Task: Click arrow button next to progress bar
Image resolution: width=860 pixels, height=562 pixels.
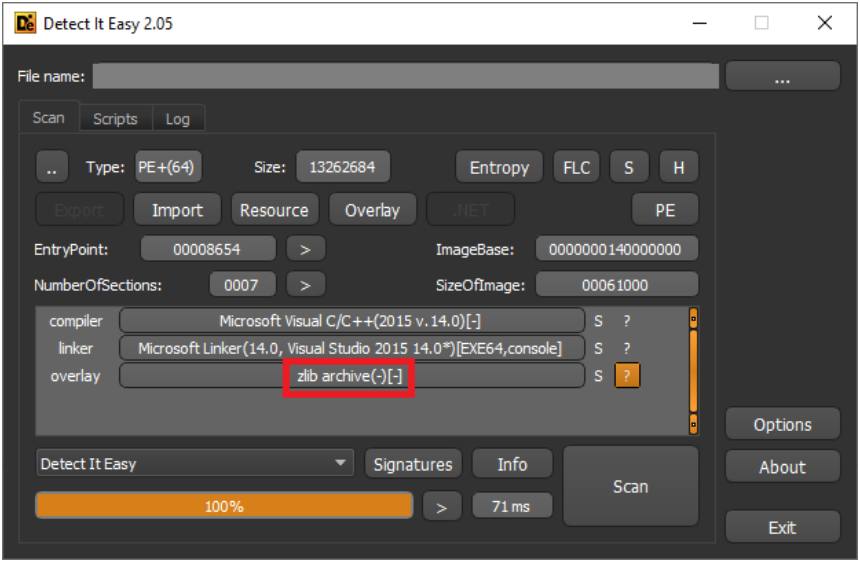Action: pos(442,507)
